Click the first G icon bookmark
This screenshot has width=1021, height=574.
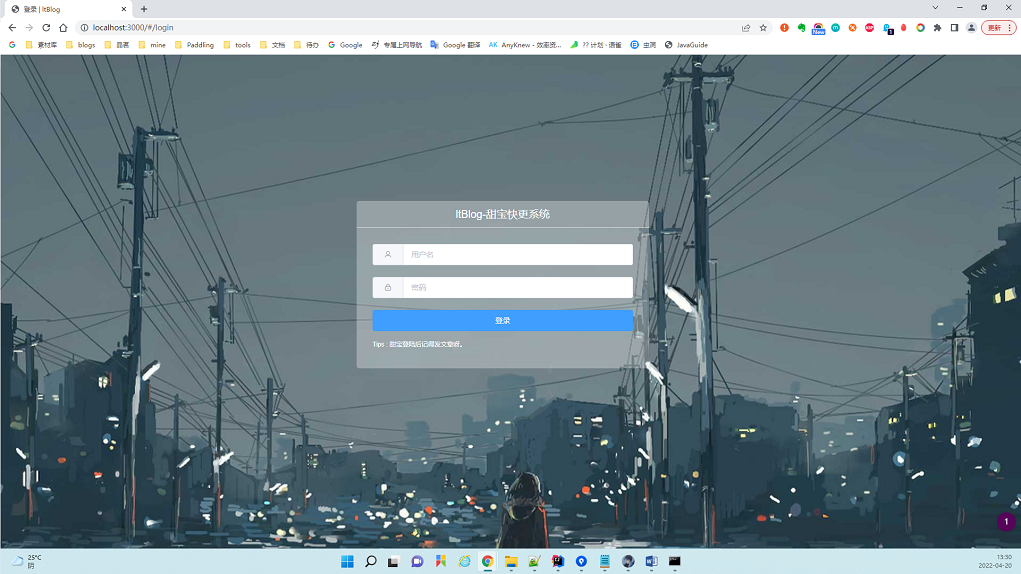[12, 45]
